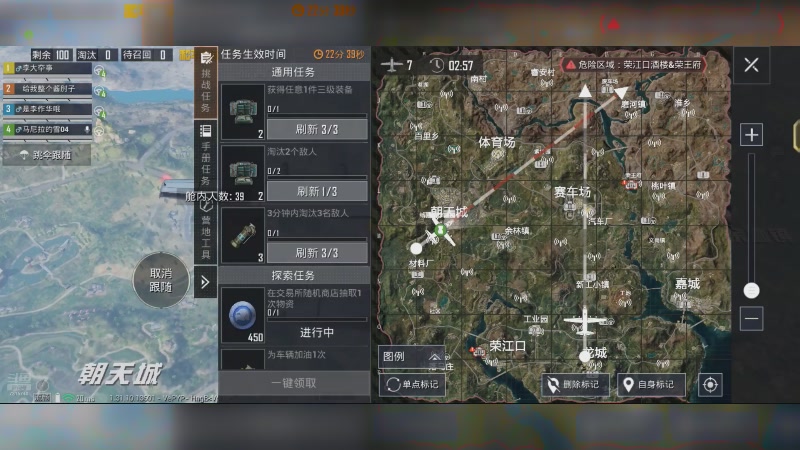Click the white route end dot near 龙城
The width and height of the screenshot is (800, 450).
pyautogui.click(x=585, y=357)
